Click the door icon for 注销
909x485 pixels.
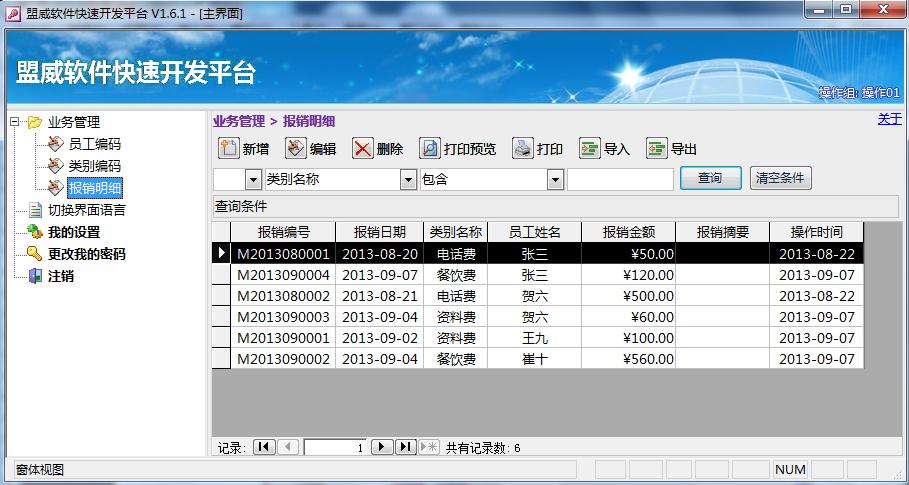pyautogui.click(x=35, y=276)
